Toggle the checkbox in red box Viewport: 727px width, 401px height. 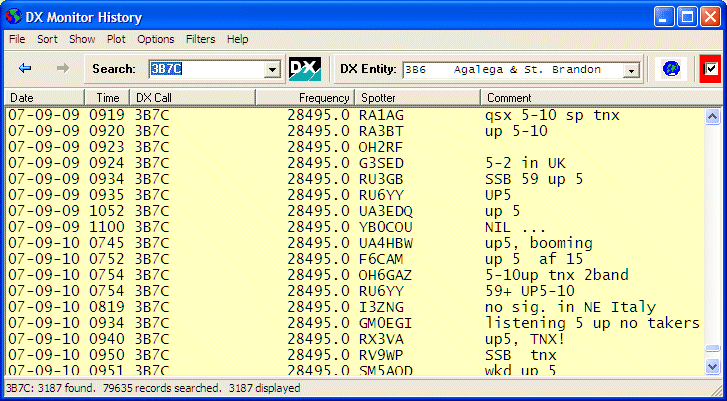pos(710,69)
